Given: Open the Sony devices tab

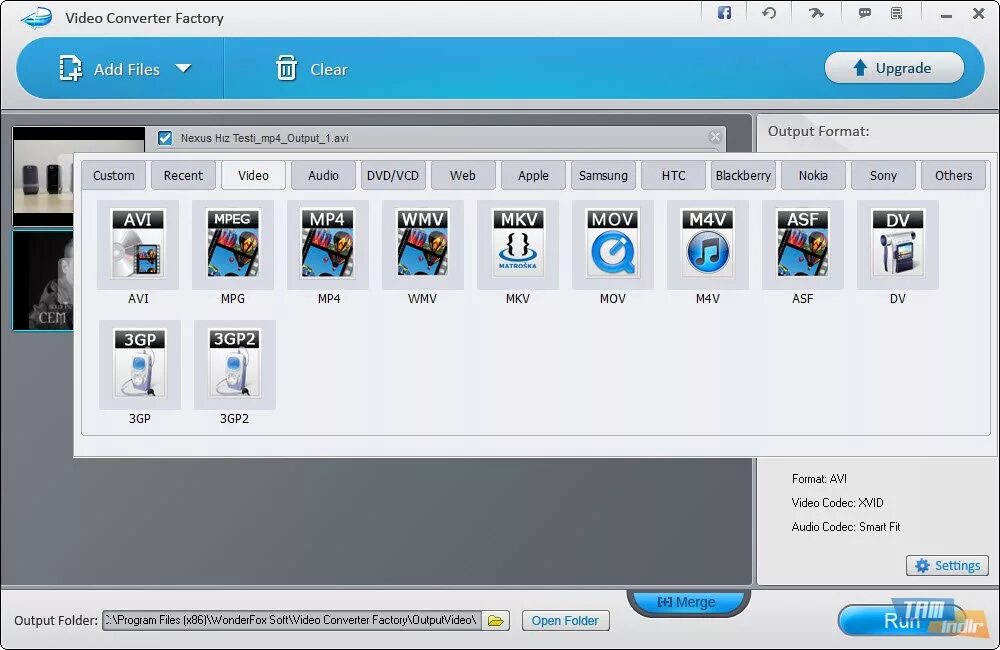Looking at the screenshot, I should click(x=883, y=175).
